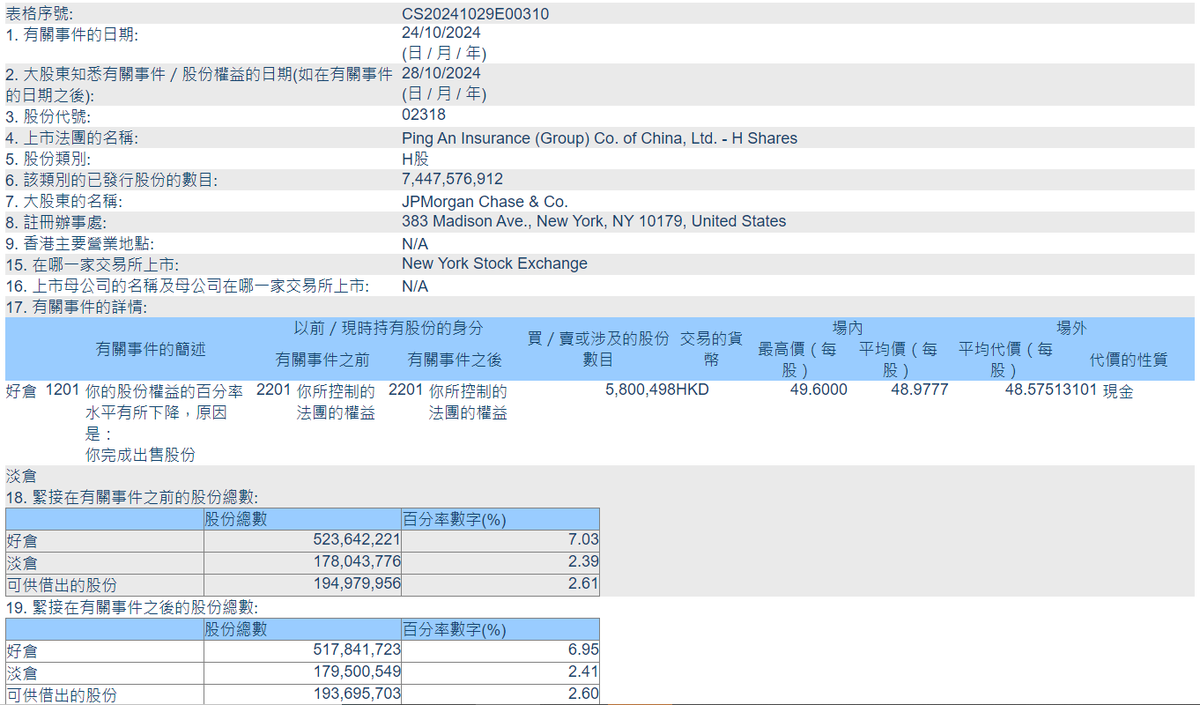The image size is (1200, 705).
Task: Select stock code 02318
Action: (x=423, y=115)
